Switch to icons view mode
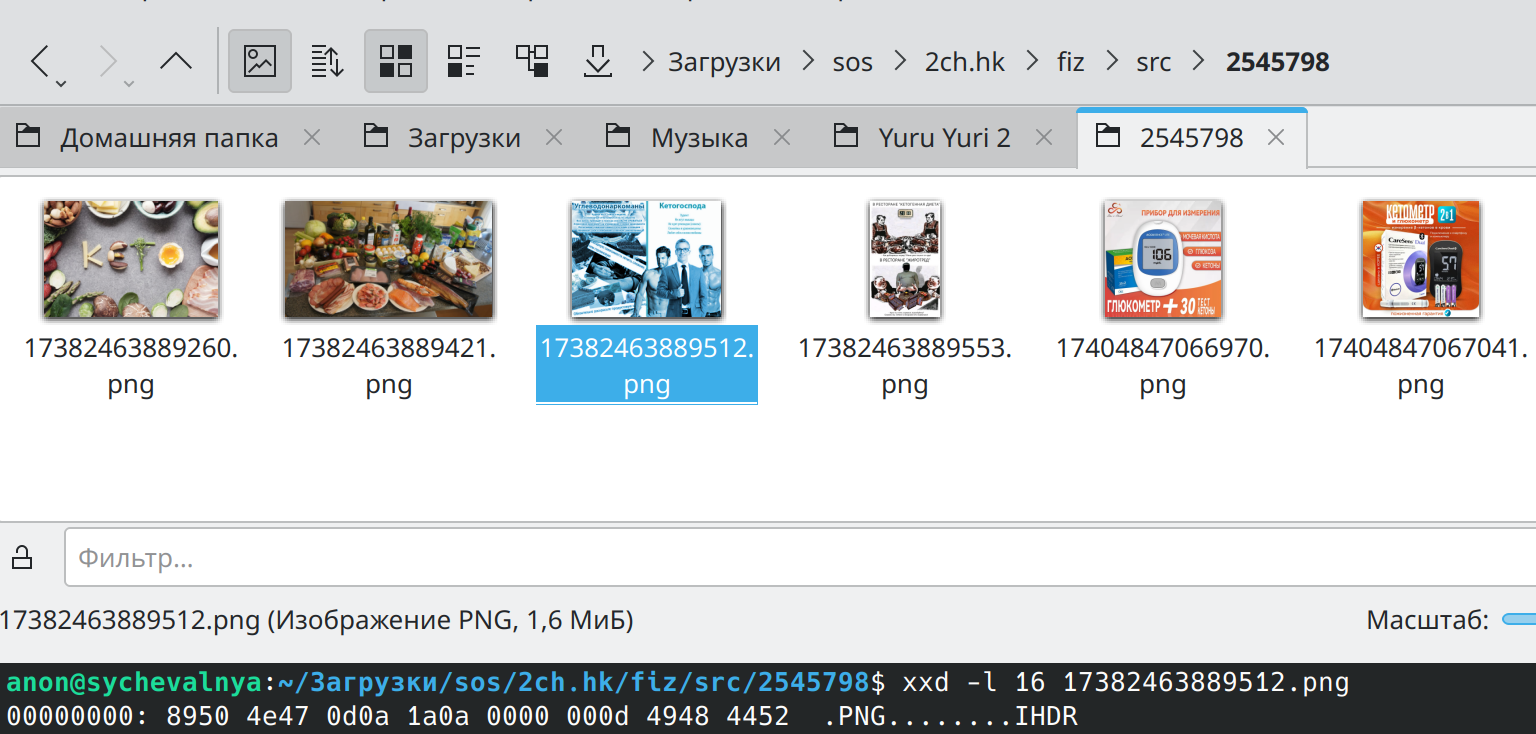Viewport: 1536px width, 734px height. click(396, 61)
